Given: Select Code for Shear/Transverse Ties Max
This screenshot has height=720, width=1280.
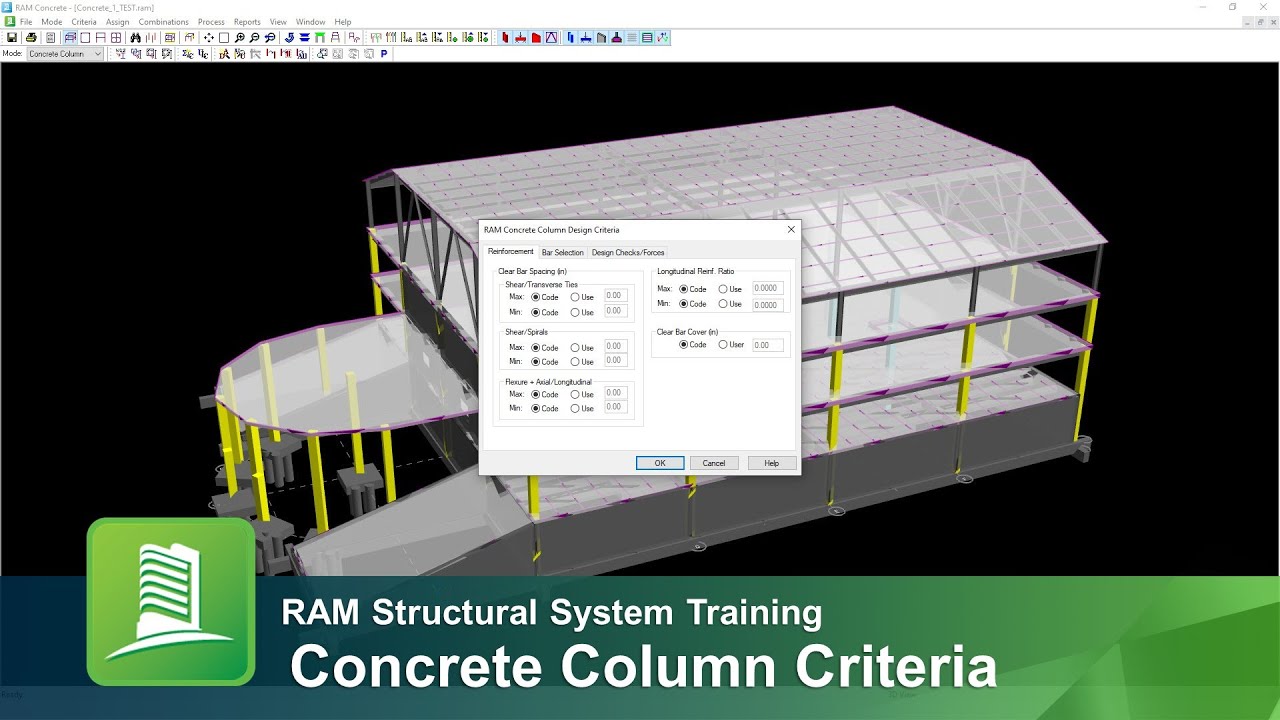Looking at the screenshot, I should click(545, 297).
